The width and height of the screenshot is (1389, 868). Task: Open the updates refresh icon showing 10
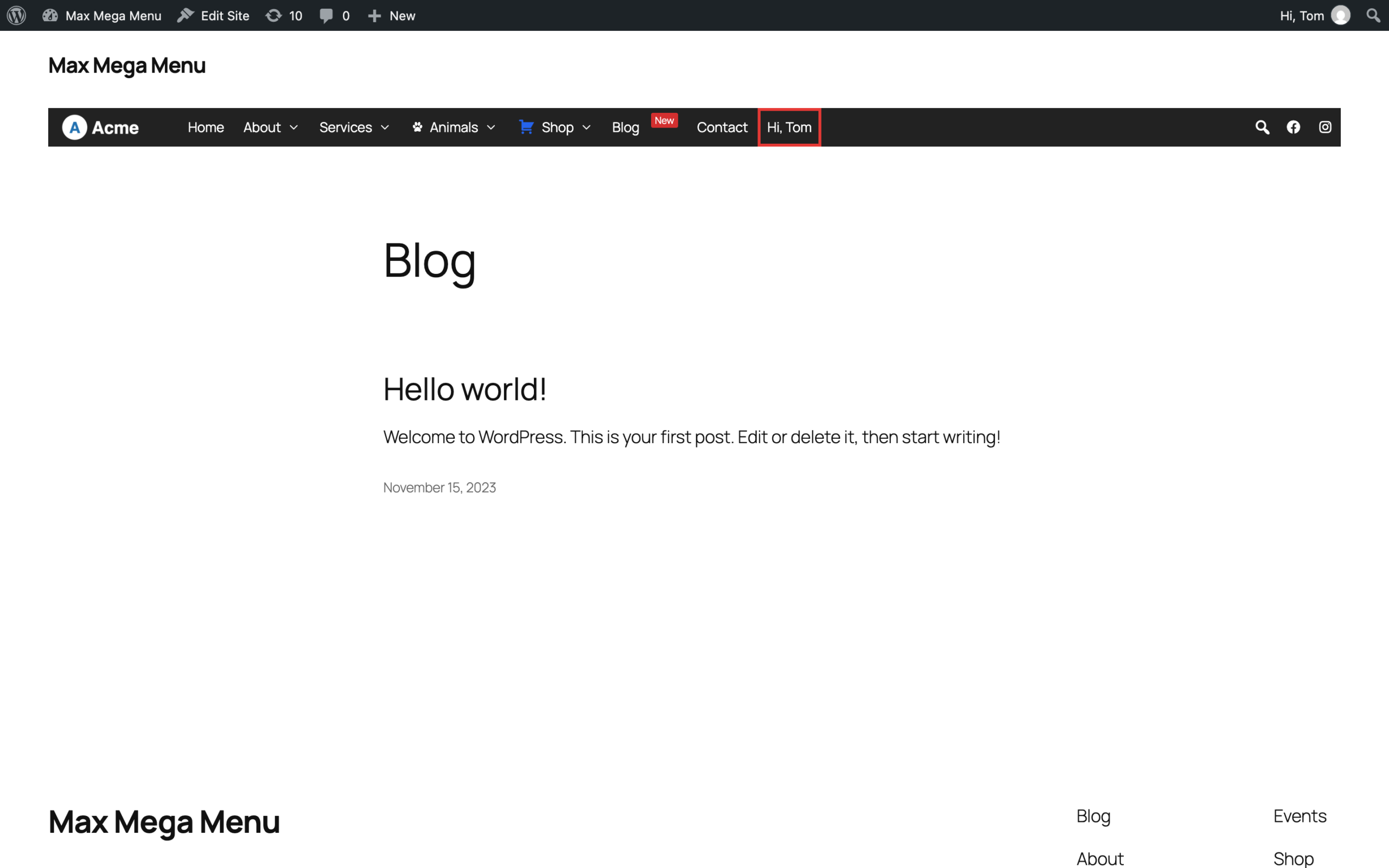coord(274,16)
